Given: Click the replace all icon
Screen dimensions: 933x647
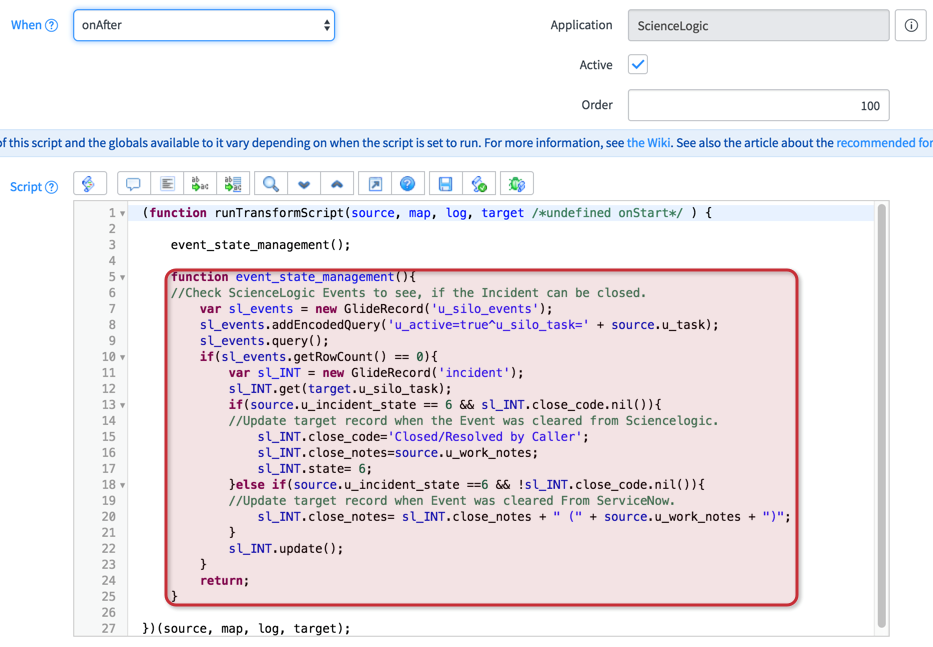Looking at the screenshot, I should 233,184.
